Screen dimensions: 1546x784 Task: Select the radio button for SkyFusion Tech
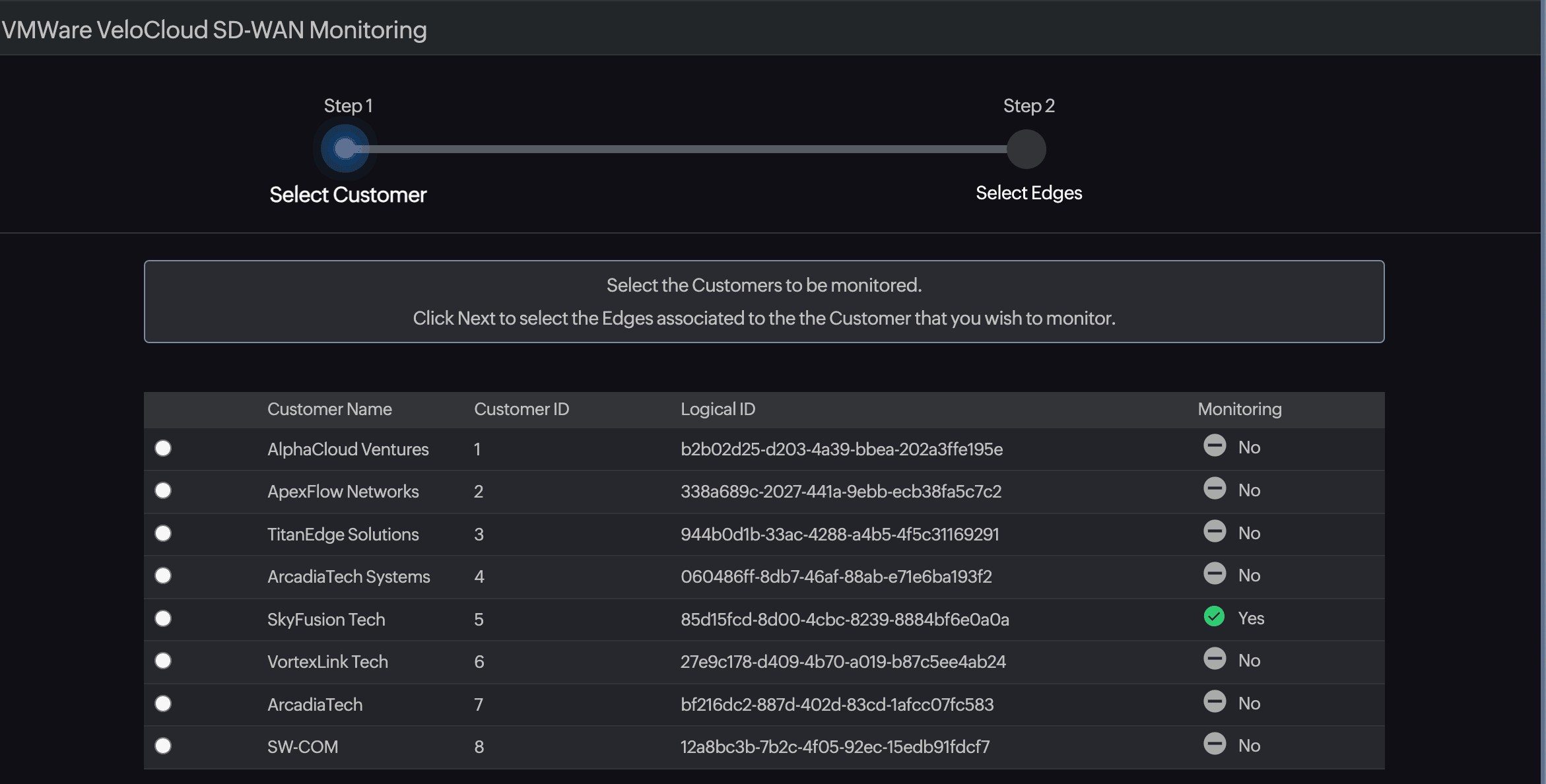tap(163, 618)
